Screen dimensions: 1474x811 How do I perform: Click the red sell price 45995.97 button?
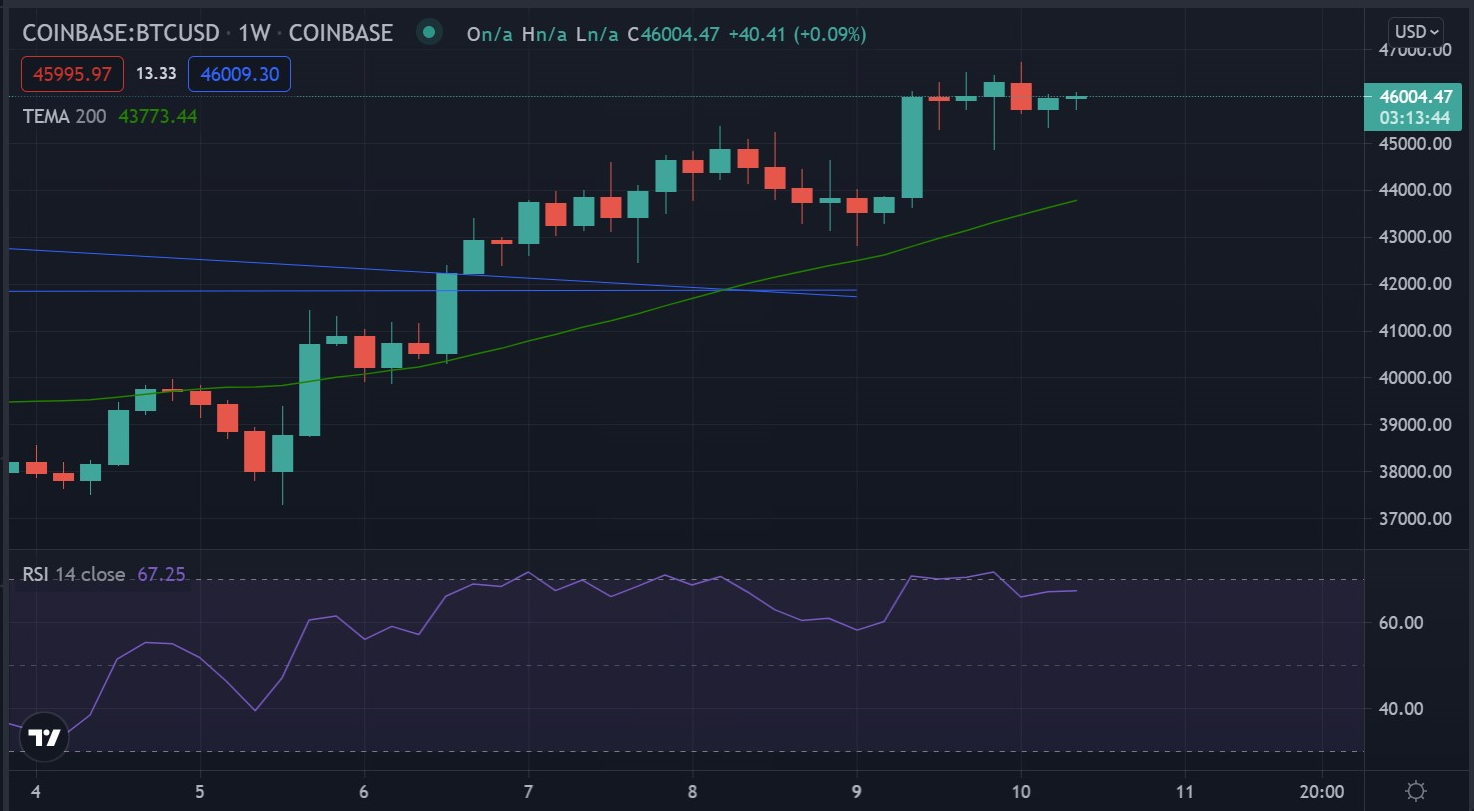tap(73, 74)
